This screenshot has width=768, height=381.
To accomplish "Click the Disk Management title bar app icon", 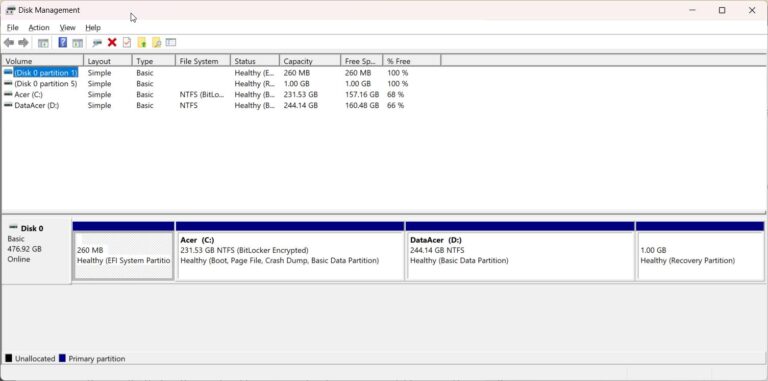I will pyautogui.click(x=10, y=10).
